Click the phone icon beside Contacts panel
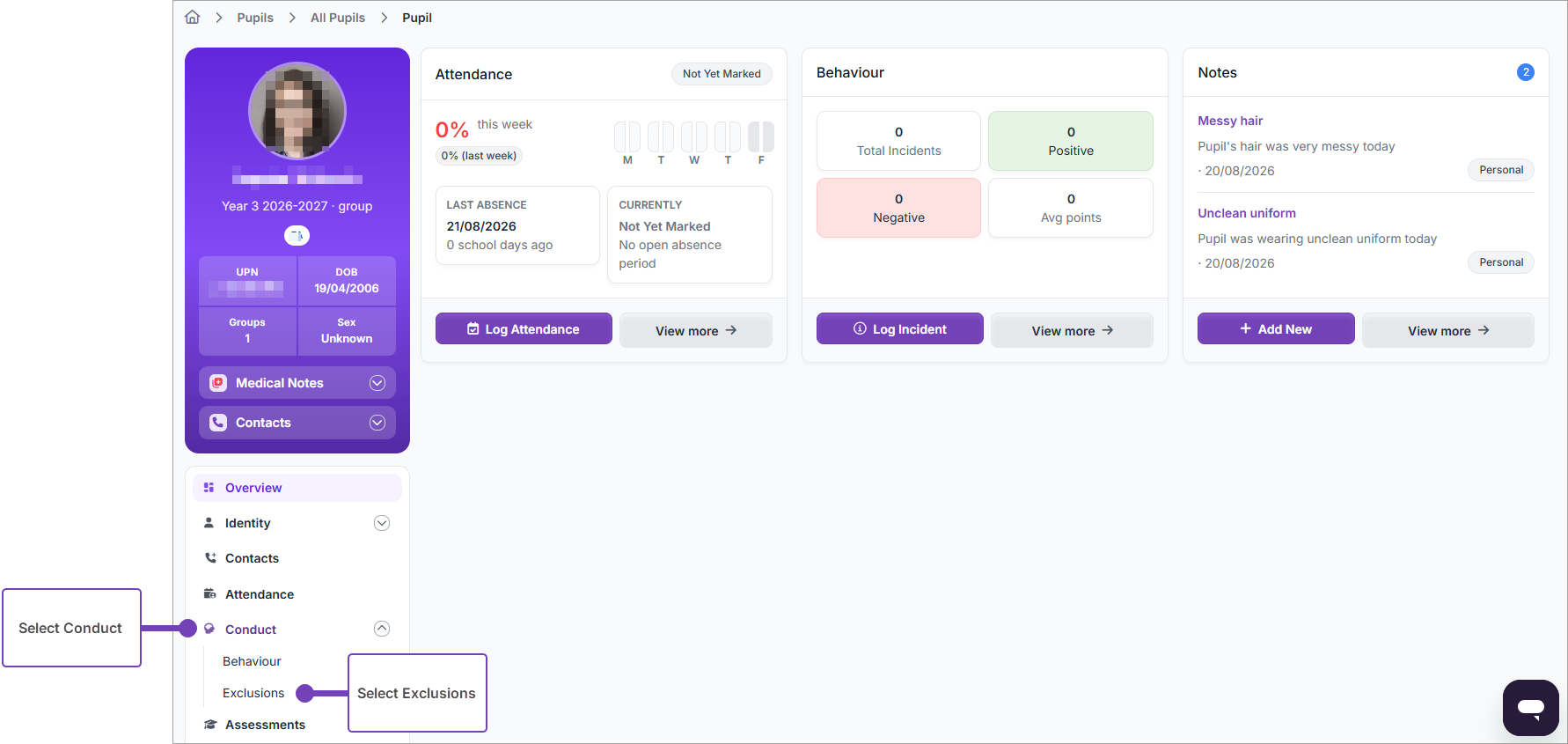Image resolution: width=1568 pixels, height=744 pixels. pyautogui.click(x=218, y=423)
